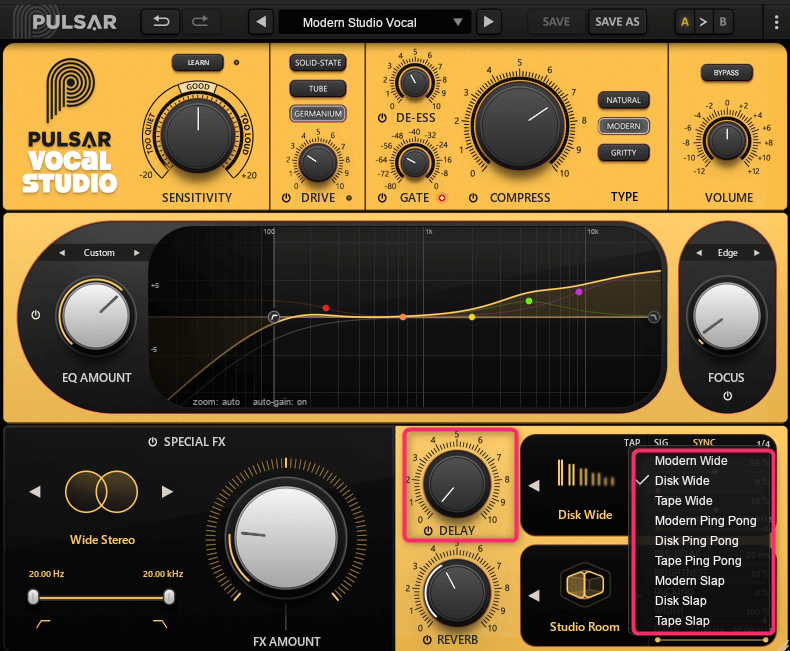Select GRITTY compressor type

624,152
